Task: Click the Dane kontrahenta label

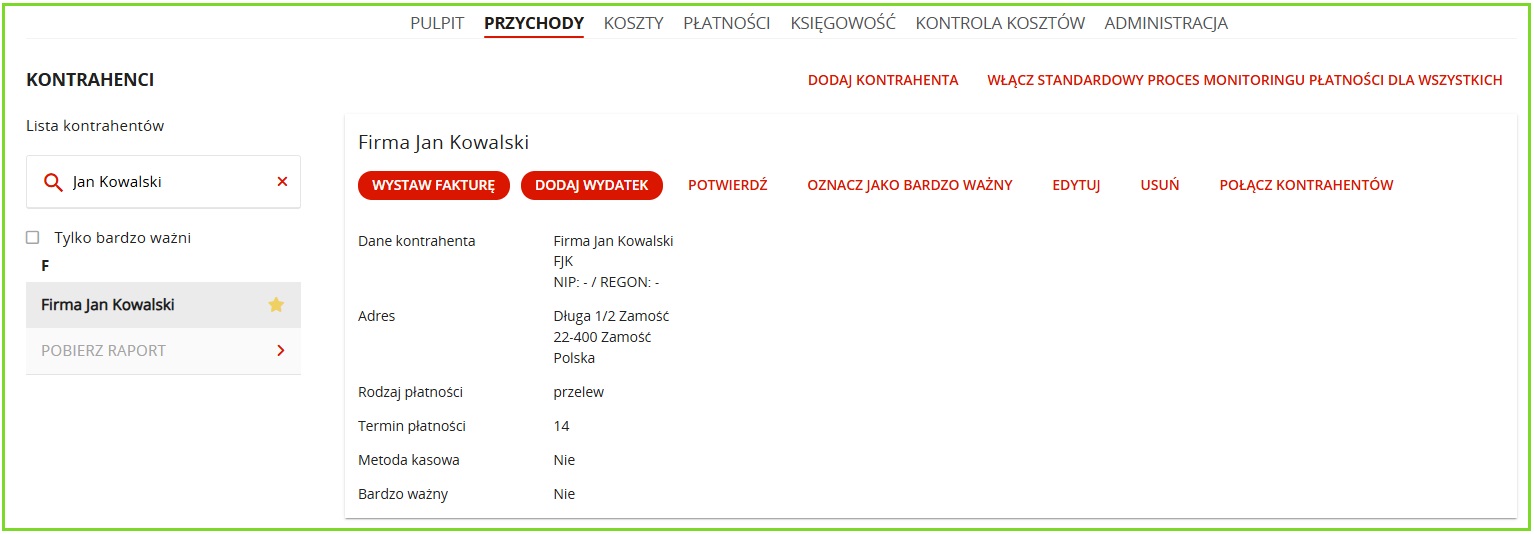Action: pyautogui.click(x=416, y=241)
